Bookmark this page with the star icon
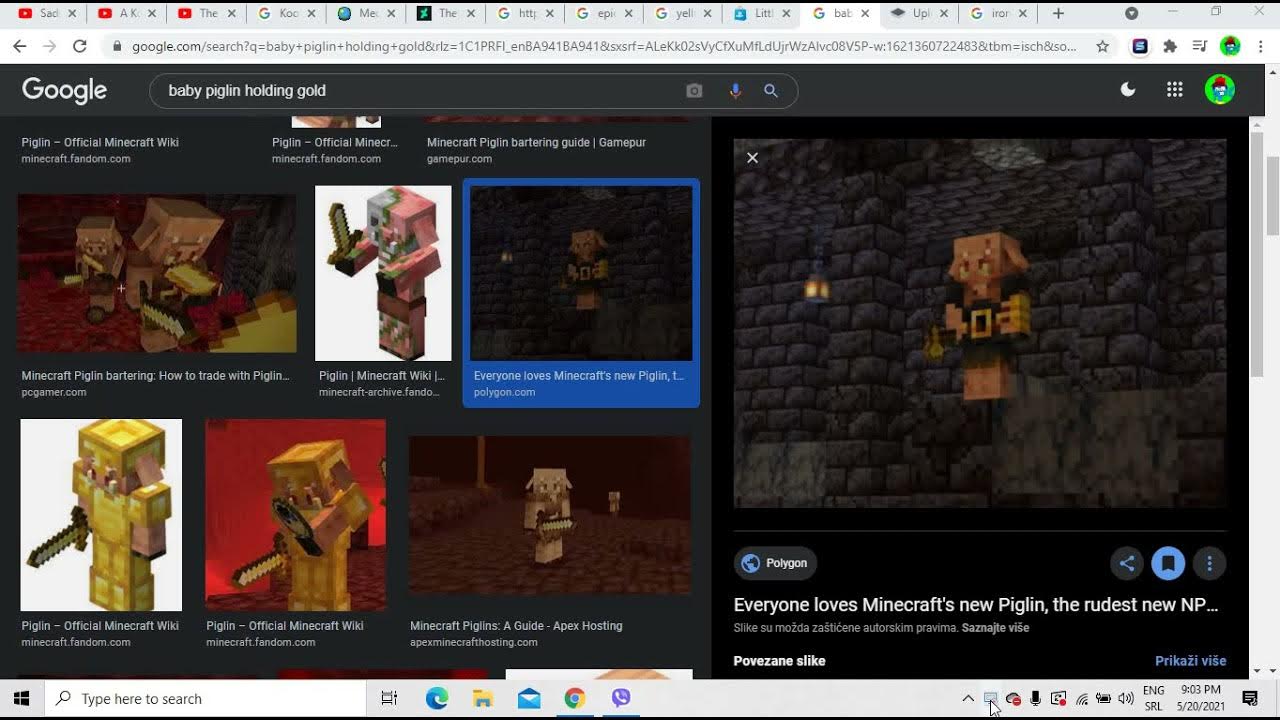Viewport: 1280px width, 720px height. click(1102, 46)
